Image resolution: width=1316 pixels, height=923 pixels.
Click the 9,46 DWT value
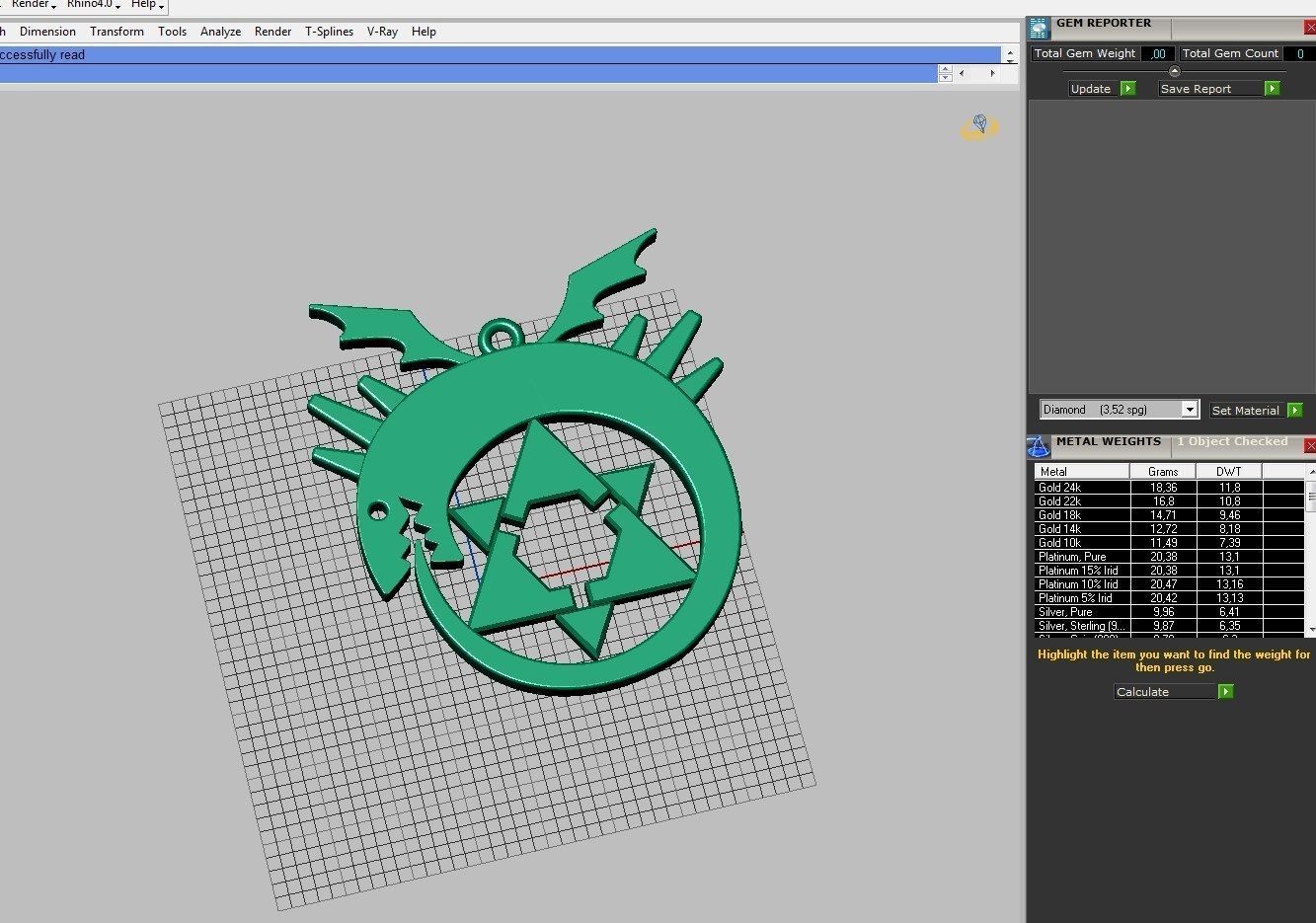coord(1229,515)
